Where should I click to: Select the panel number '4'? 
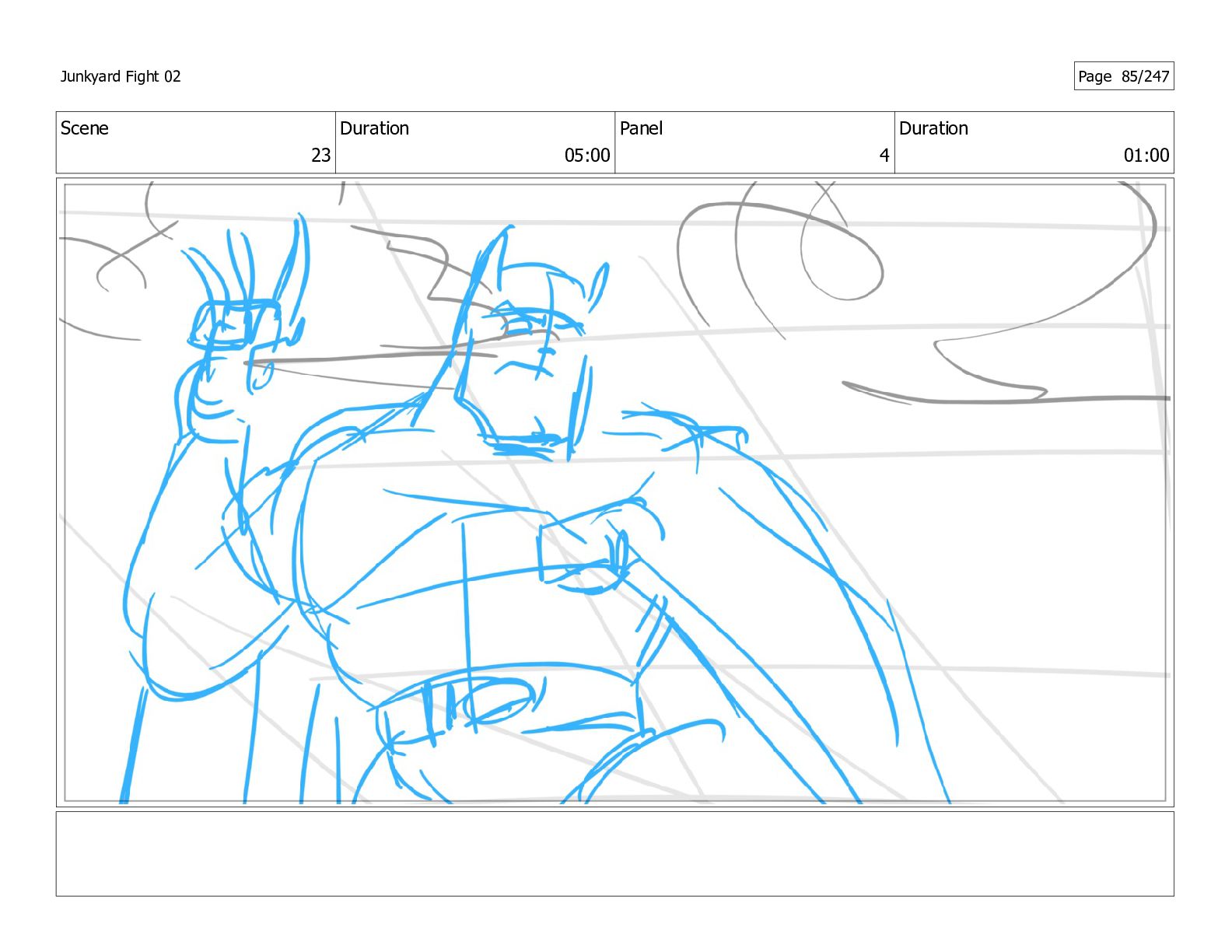point(884,156)
